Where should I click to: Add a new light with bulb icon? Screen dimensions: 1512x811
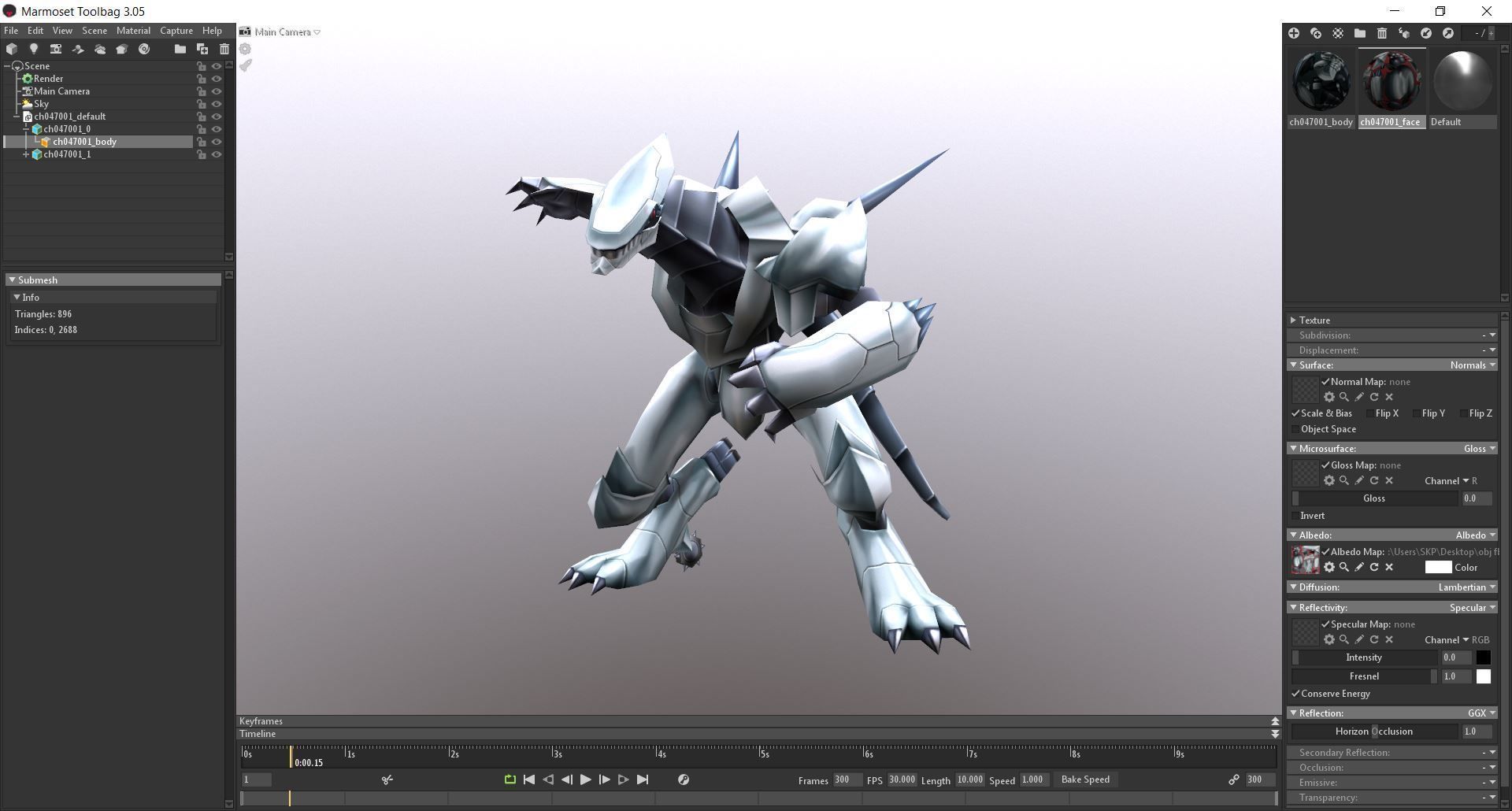coord(34,49)
